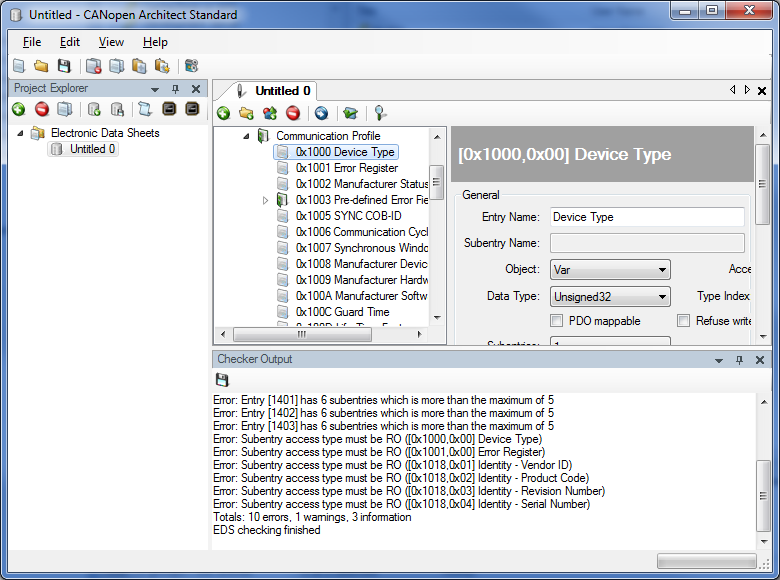Viewport: 780px width, 580px height.
Task: Click red remove icon in Project Explorer
Action: click(x=42, y=109)
